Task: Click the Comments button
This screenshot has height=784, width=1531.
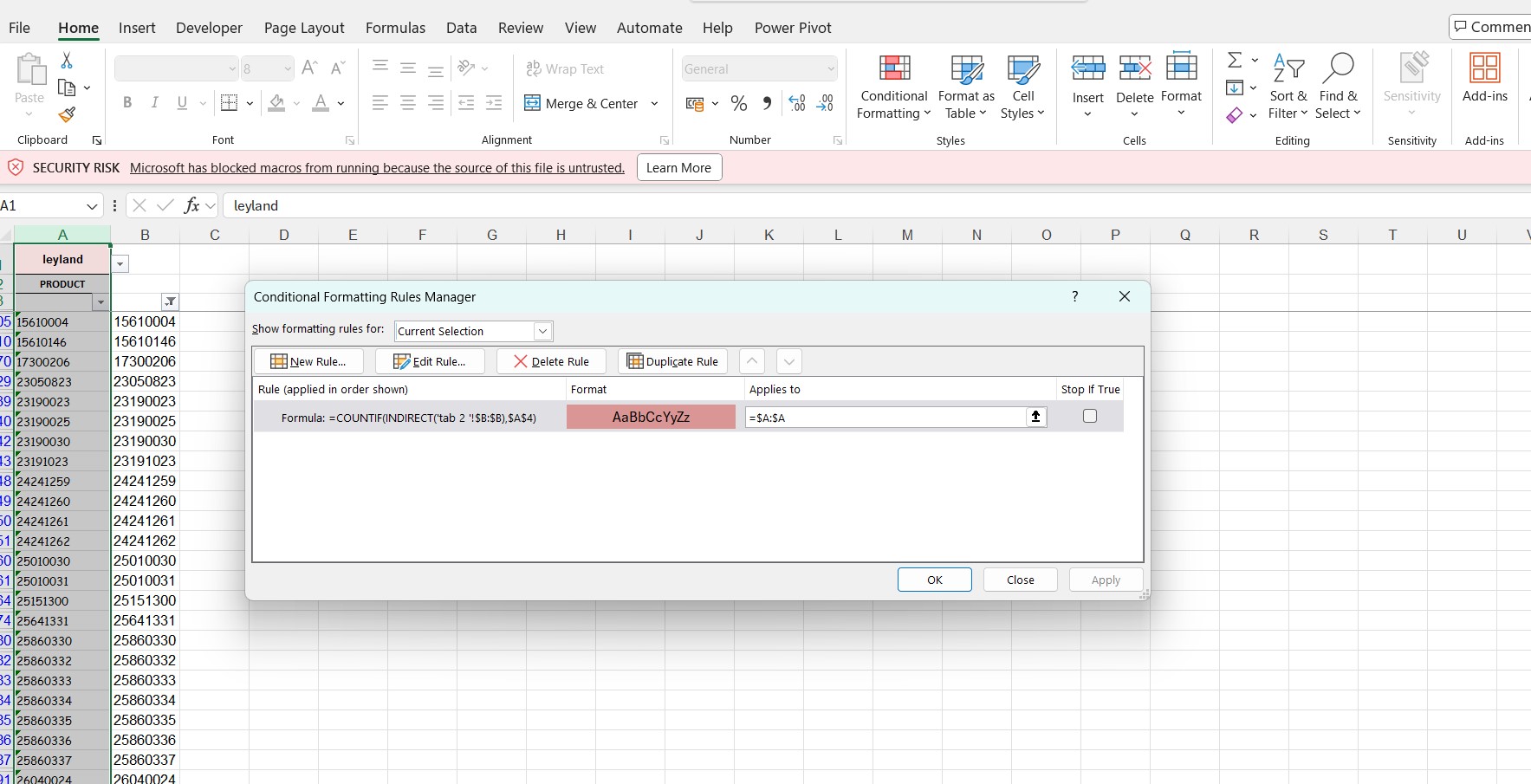Action: click(x=1490, y=27)
